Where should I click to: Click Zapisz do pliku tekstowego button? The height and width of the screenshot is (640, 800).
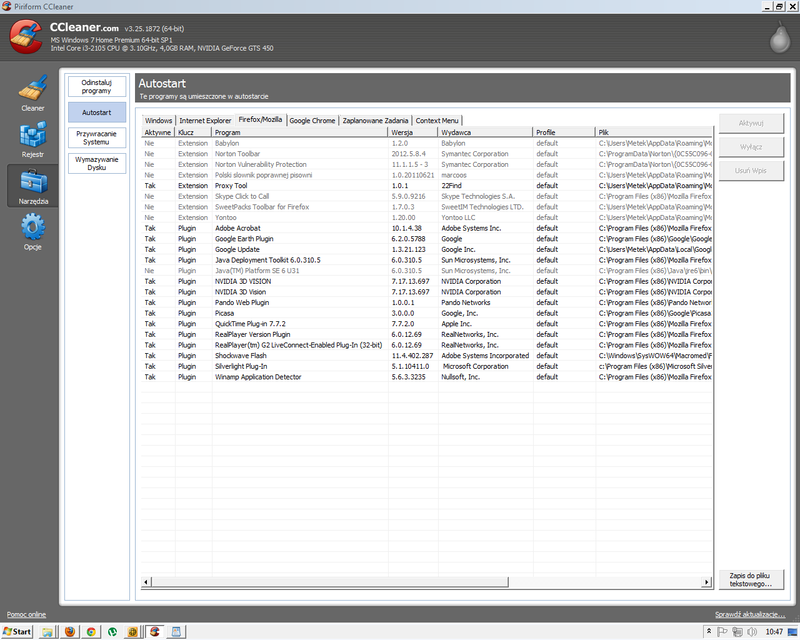750,580
